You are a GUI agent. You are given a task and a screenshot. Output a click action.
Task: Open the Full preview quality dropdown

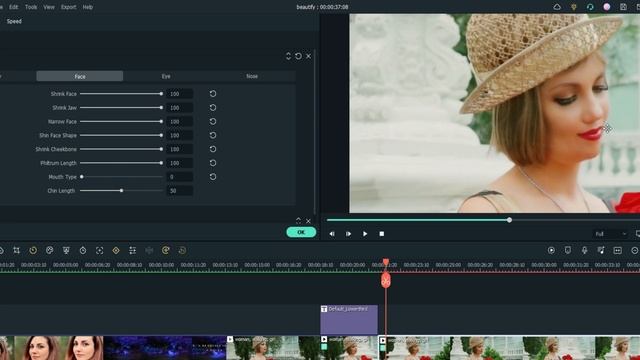coord(611,234)
